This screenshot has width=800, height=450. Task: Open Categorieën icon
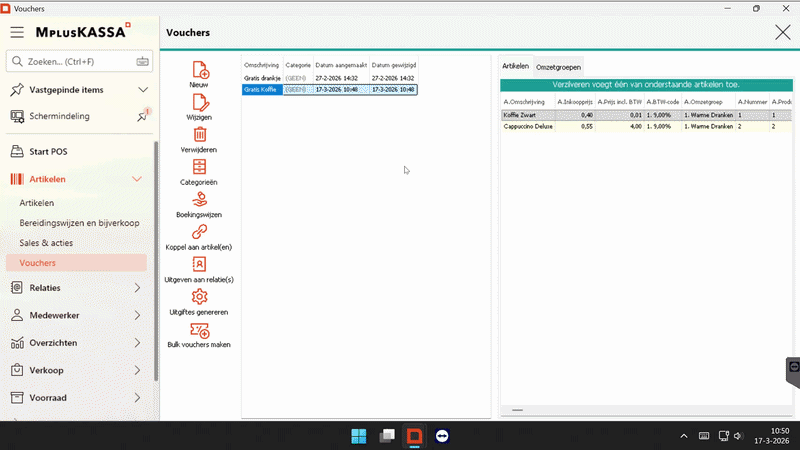coord(199,167)
